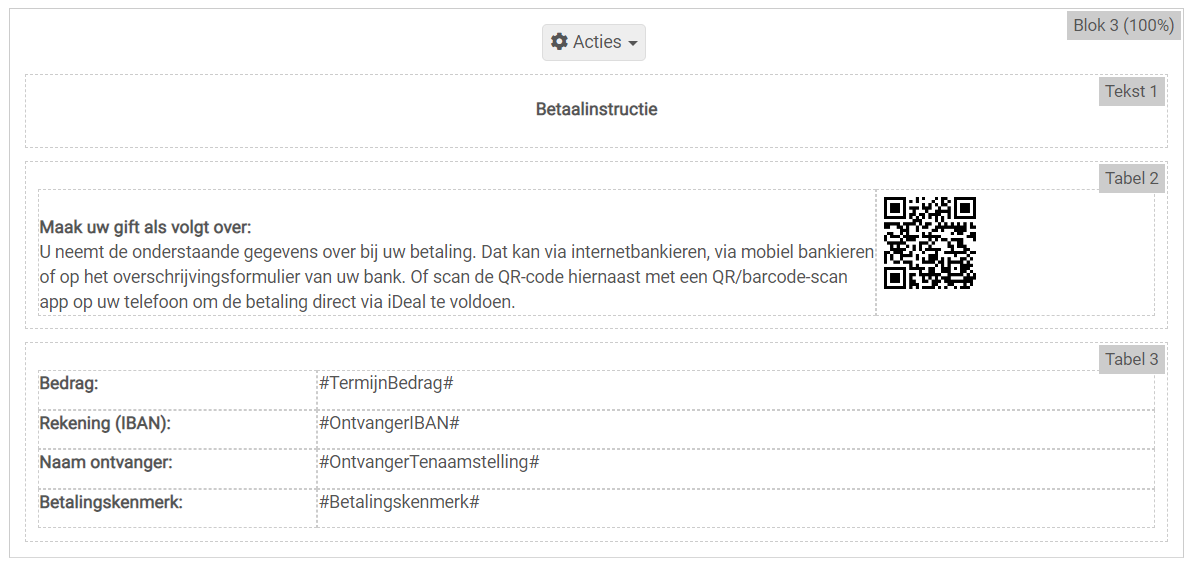Click the #OntvangerIBAN# placeholder cell
The image size is (1191, 567).
389,423
